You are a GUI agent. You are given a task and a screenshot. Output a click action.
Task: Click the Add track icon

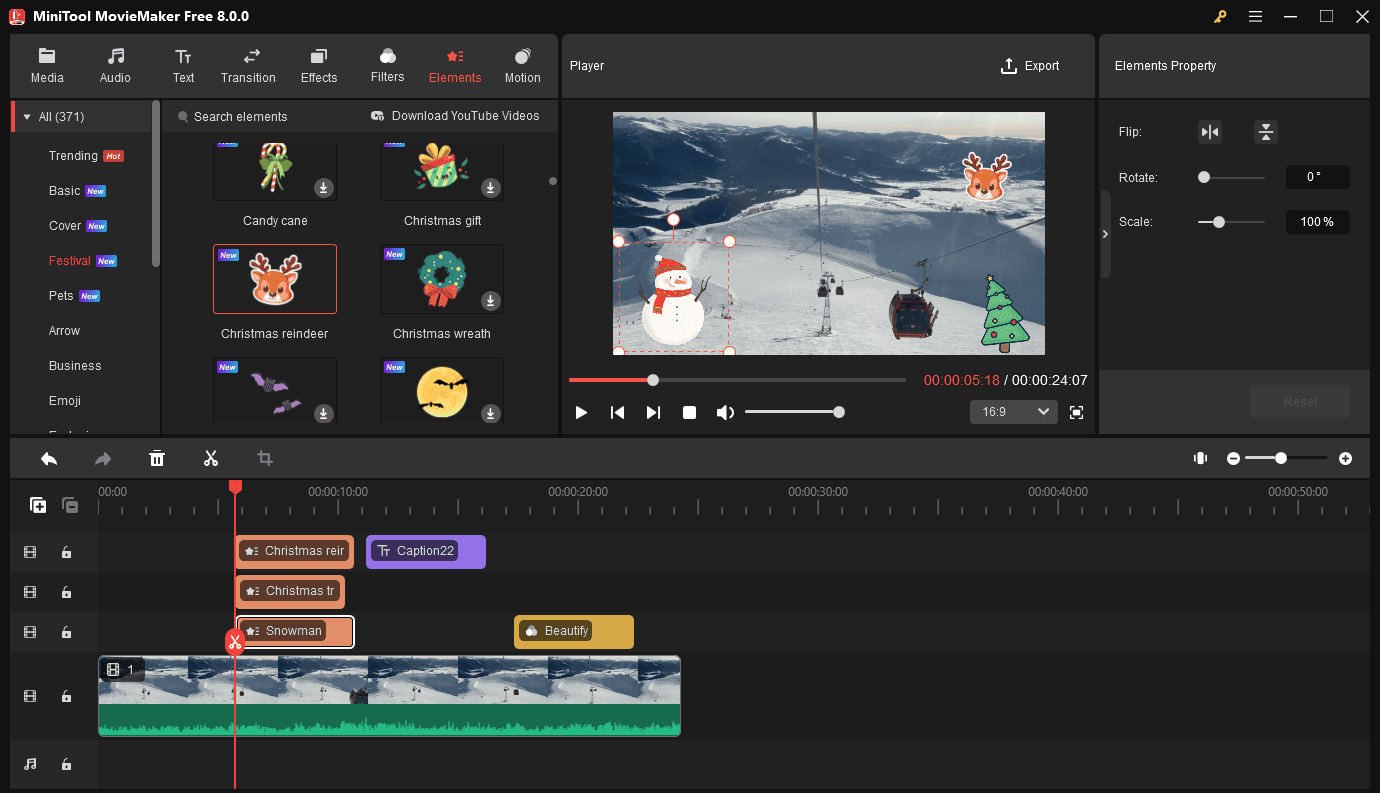[x=38, y=505]
